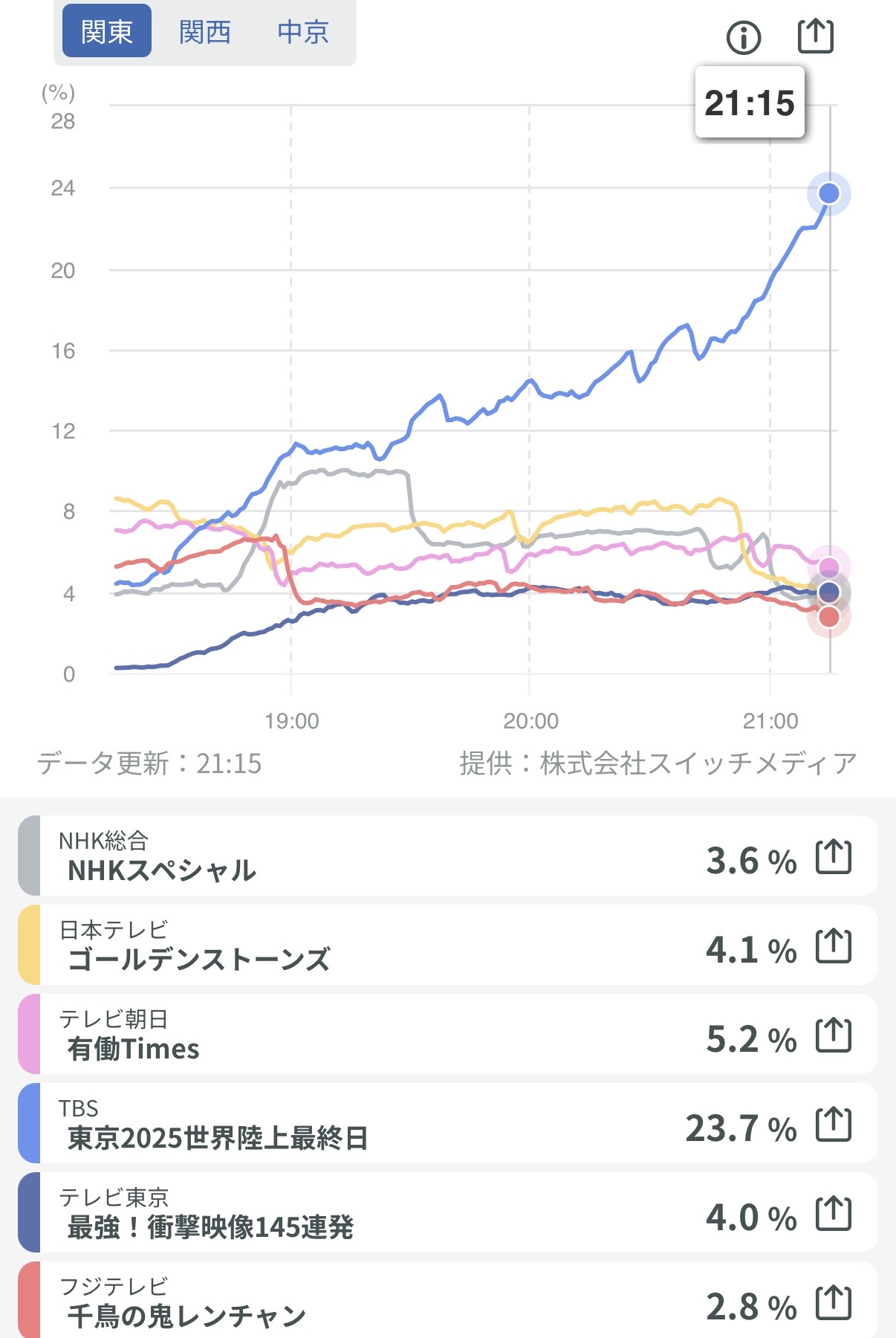Click the TBS blue data point on chart
896x1338 pixels.
tap(828, 194)
